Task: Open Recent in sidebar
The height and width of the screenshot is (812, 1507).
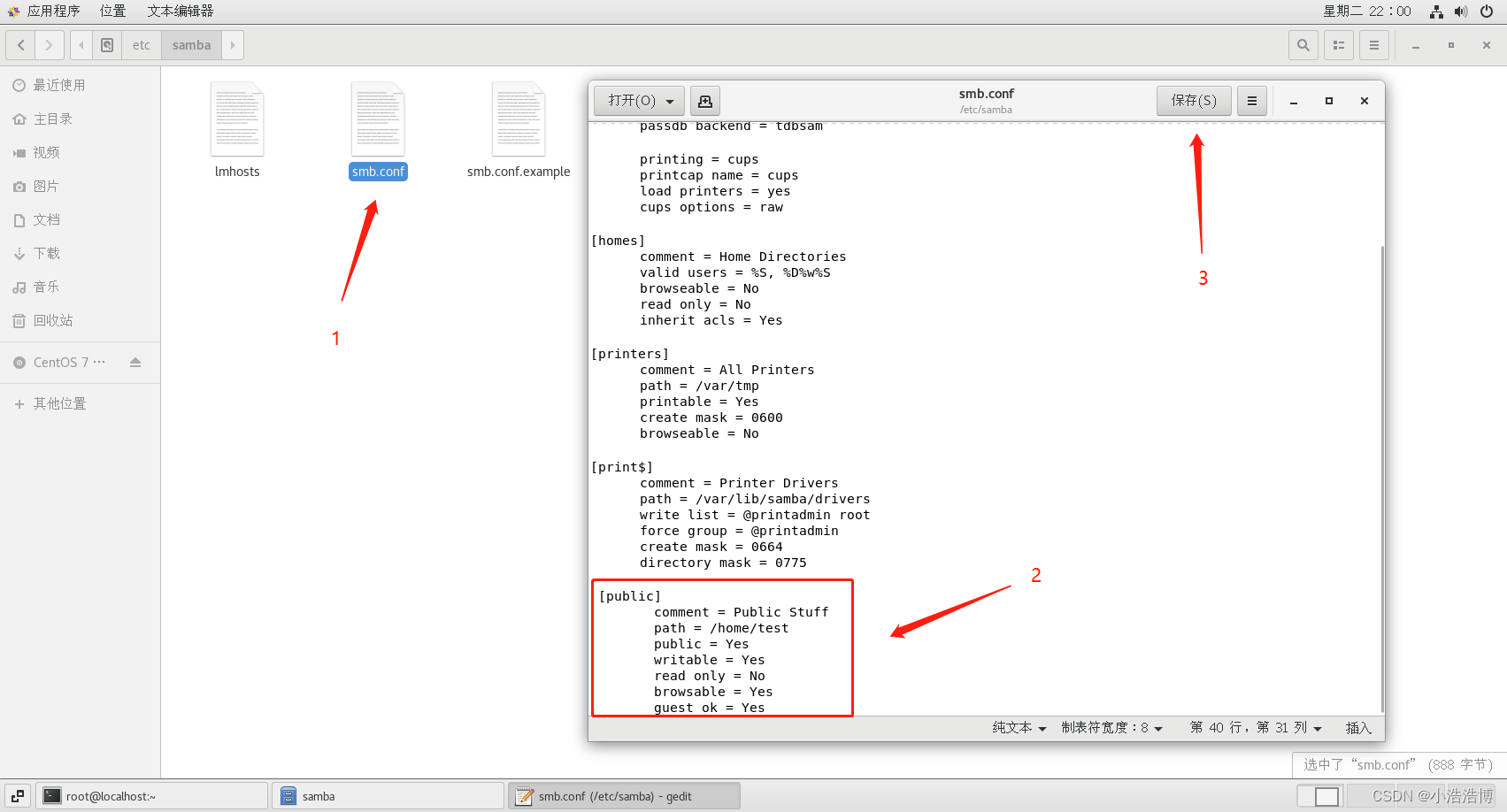Action: point(80,85)
